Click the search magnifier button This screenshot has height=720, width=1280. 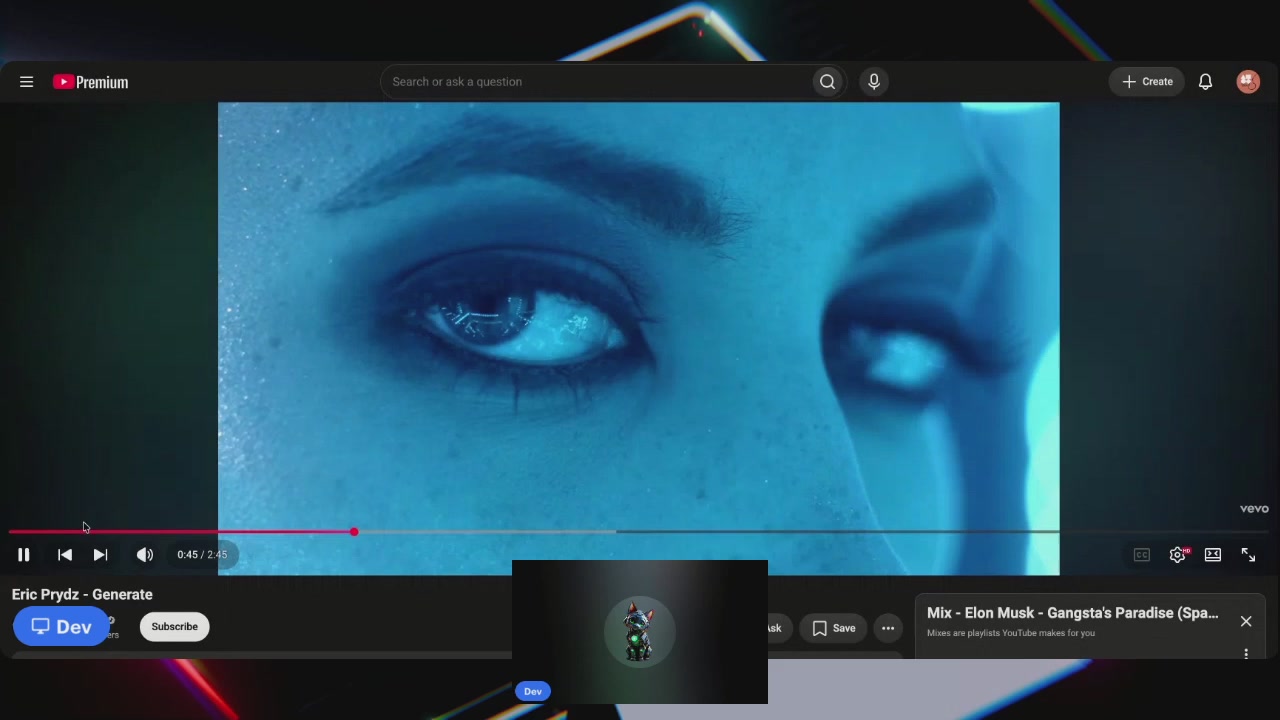(827, 82)
